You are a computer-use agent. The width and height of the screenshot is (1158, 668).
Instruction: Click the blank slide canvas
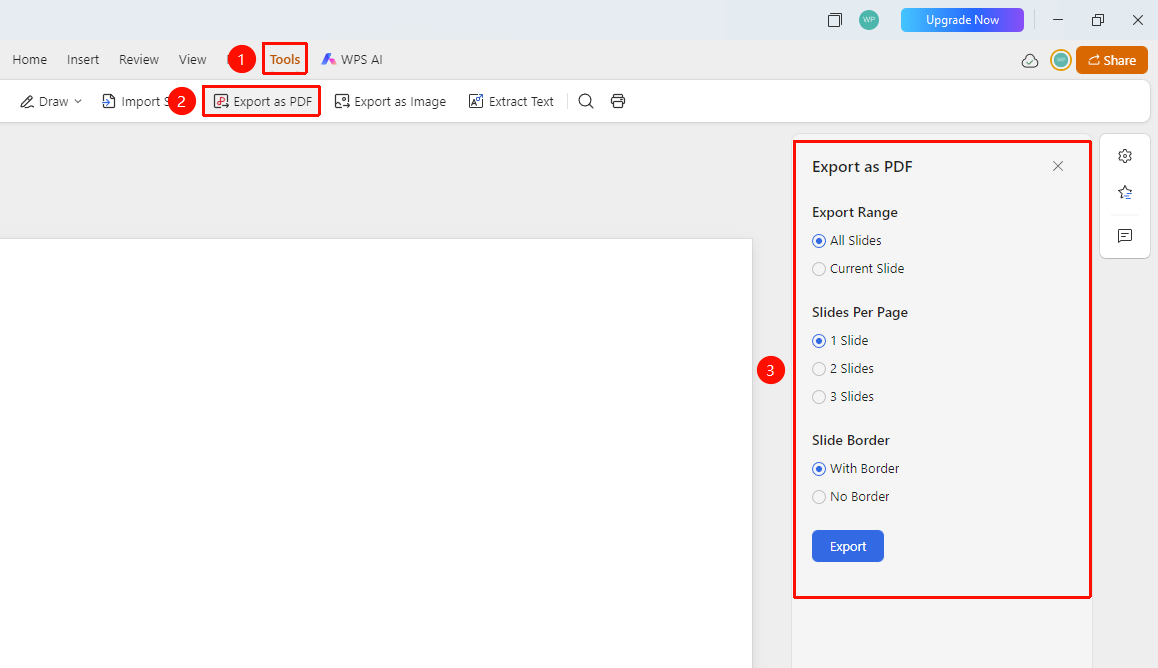[376, 453]
